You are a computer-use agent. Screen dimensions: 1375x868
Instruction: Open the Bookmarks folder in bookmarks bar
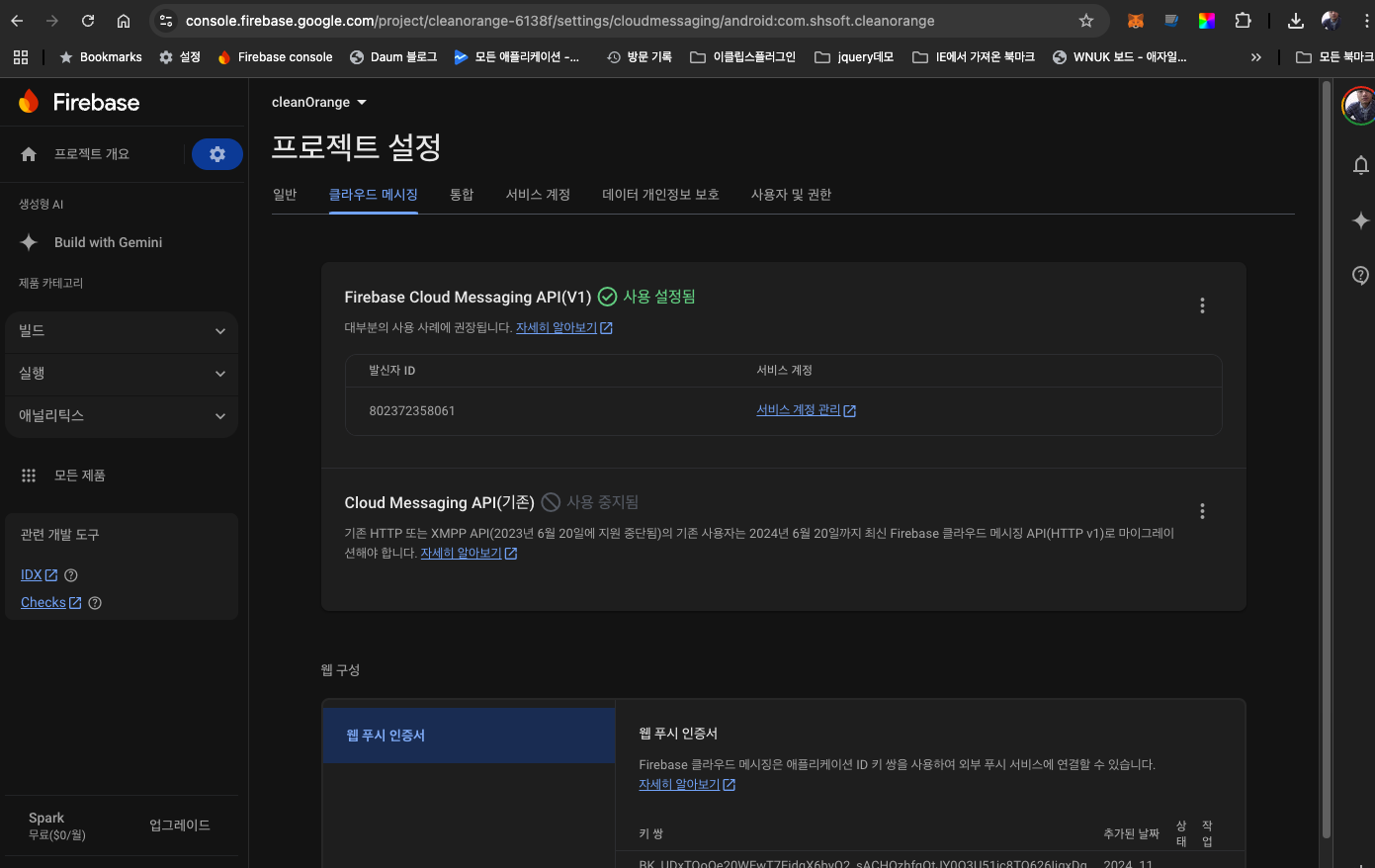100,57
